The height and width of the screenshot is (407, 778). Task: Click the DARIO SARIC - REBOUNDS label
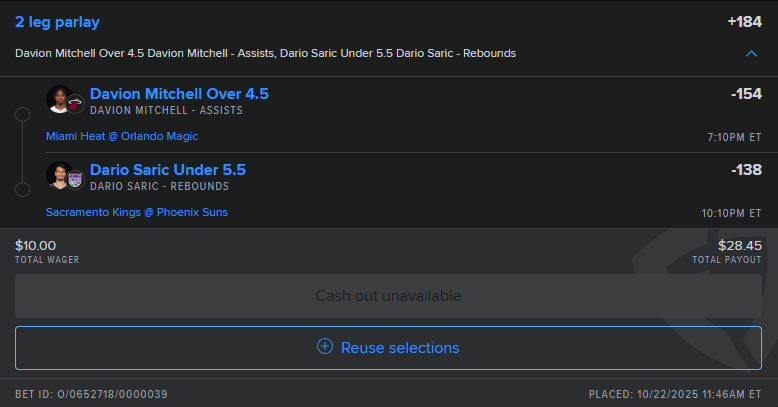159,186
